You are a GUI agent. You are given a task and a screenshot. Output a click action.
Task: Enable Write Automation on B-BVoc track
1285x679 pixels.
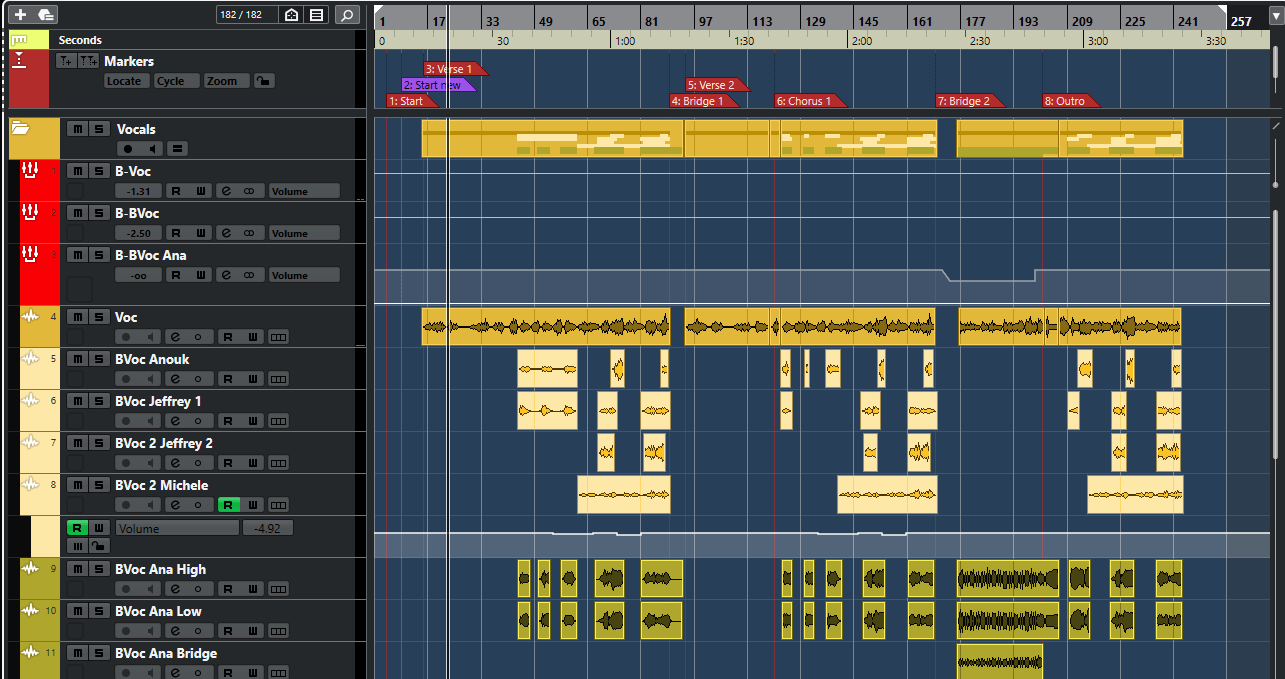(201, 233)
